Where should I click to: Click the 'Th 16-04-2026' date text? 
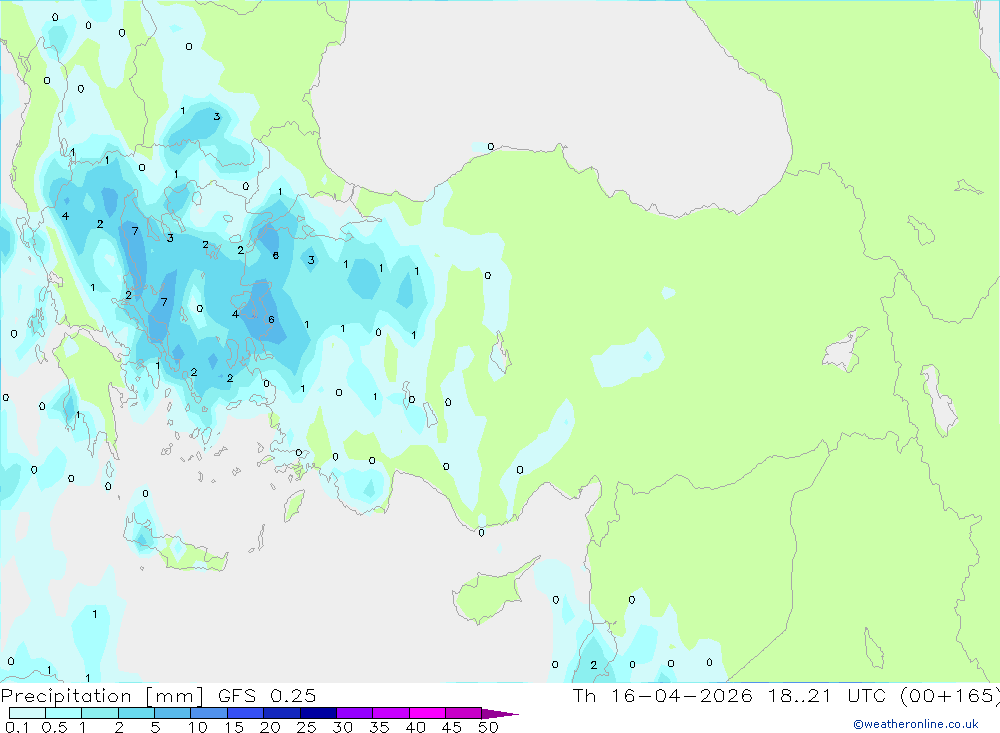click(x=662, y=696)
